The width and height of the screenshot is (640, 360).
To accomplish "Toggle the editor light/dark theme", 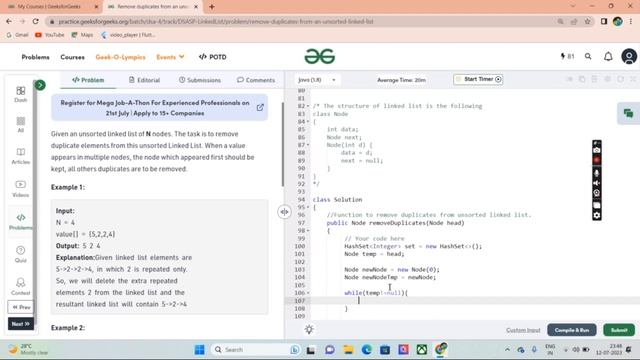I will (x=309, y=329).
